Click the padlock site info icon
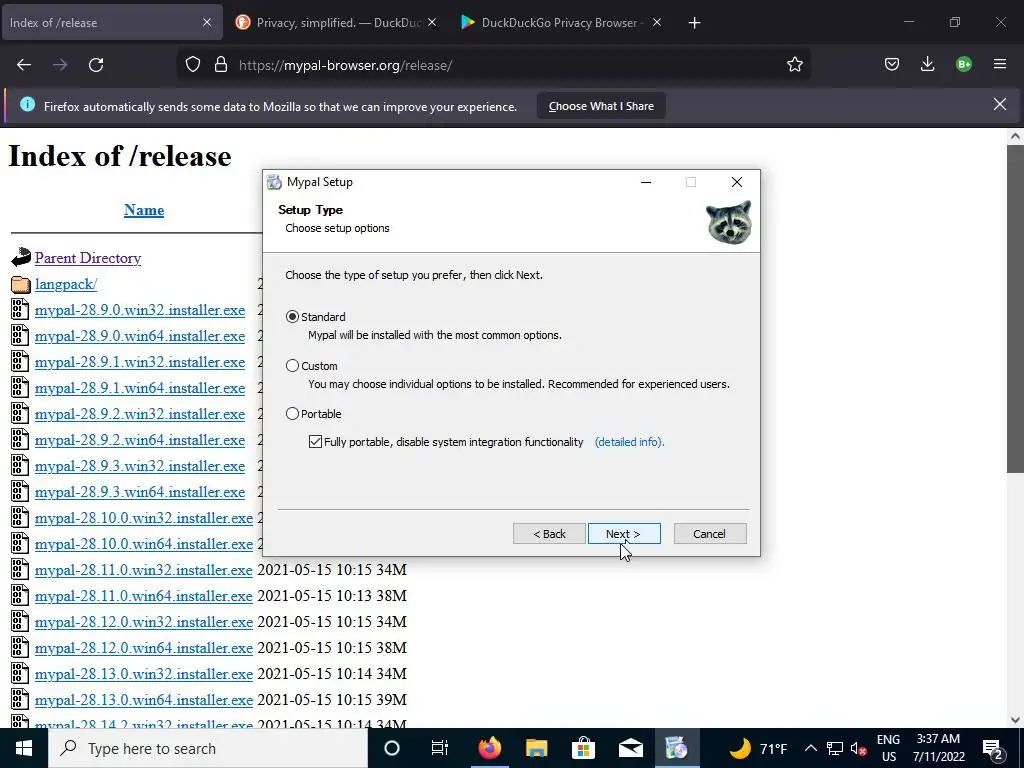Image resolution: width=1024 pixels, height=768 pixels. [221, 65]
